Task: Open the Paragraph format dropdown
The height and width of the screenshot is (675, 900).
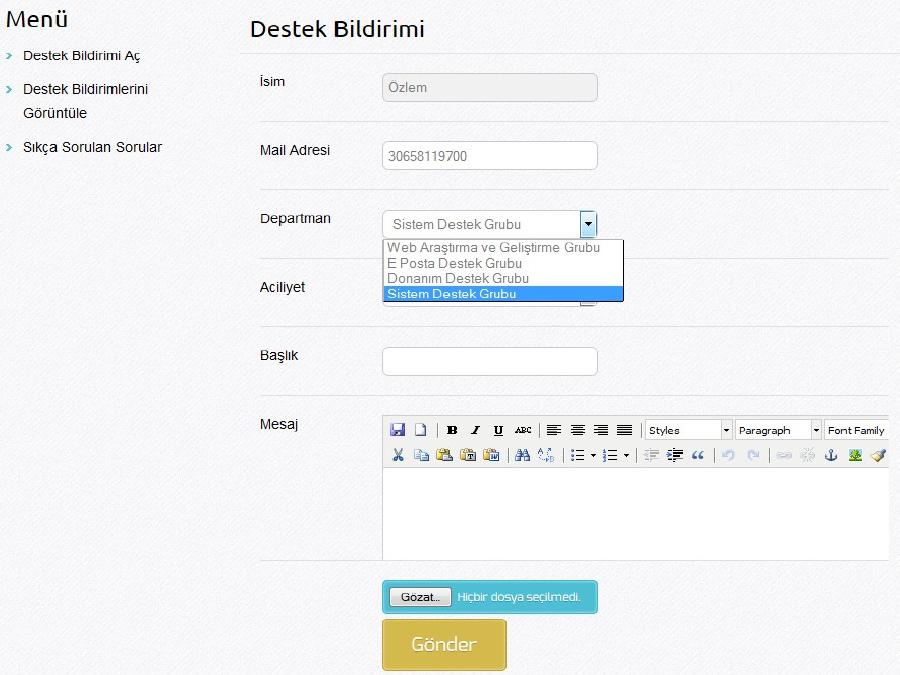Action: [778, 430]
